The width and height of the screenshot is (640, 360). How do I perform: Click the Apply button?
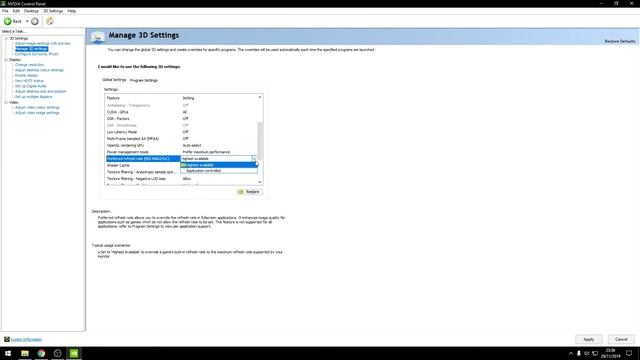[x=589, y=339]
